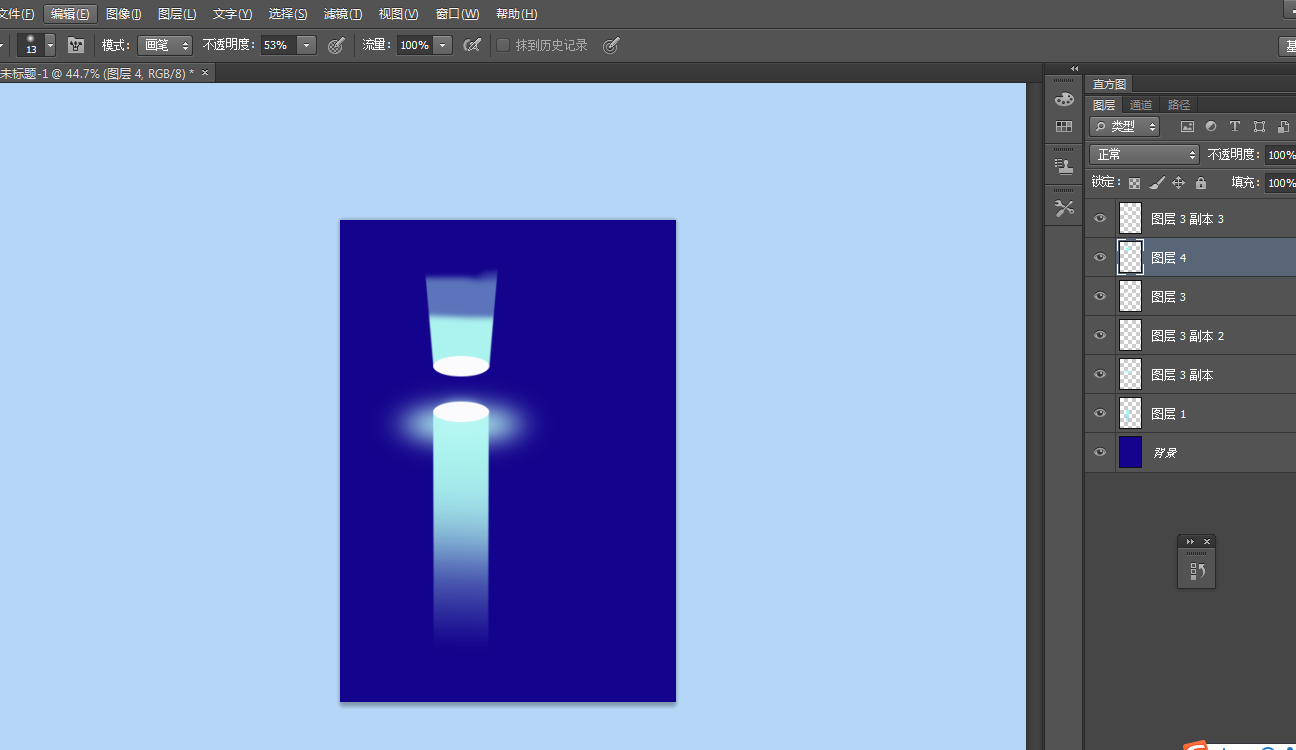
Task: Open the Clone Source stamp panel icon
Action: pyautogui.click(x=1064, y=167)
